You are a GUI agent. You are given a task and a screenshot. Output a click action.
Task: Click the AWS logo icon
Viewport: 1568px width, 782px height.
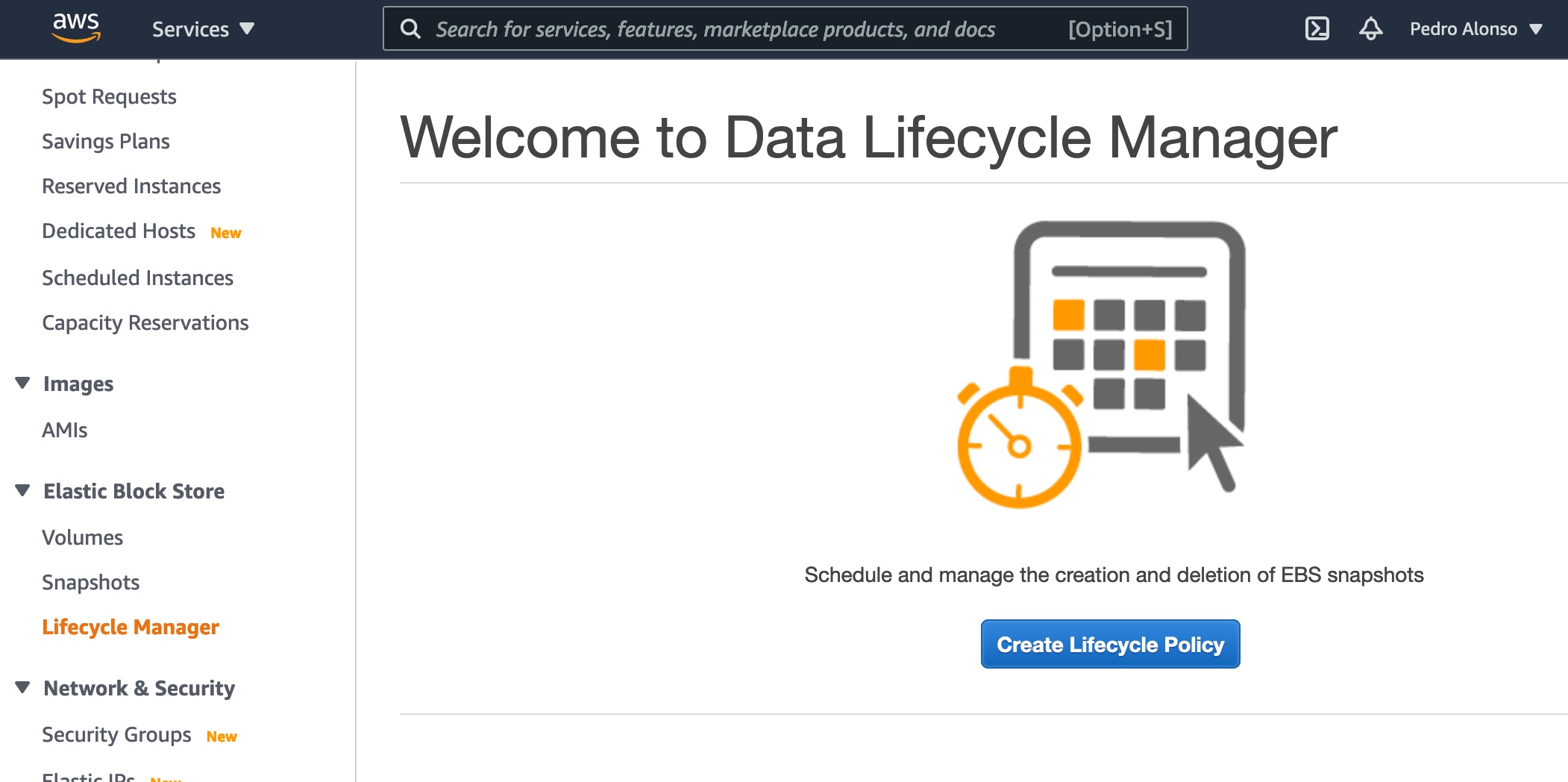click(76, 28)
